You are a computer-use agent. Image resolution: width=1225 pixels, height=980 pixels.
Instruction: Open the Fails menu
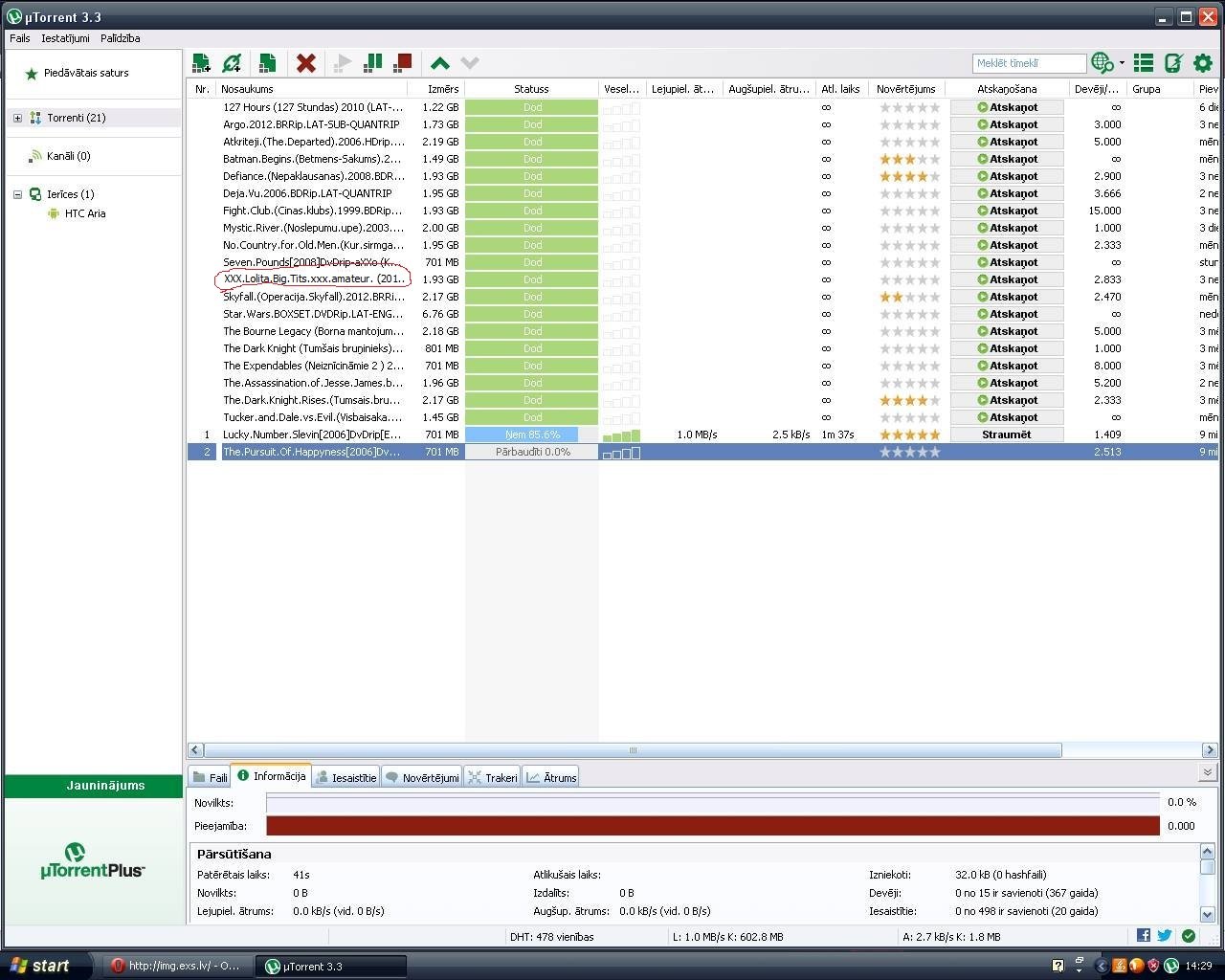[x=20, y=38]
